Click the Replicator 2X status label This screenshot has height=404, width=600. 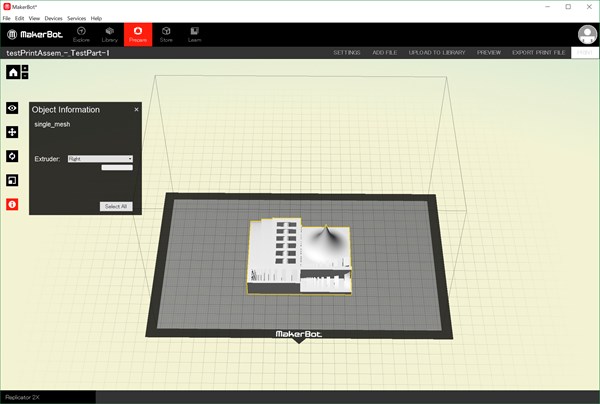pyautogui.click(x=23, y=397)
